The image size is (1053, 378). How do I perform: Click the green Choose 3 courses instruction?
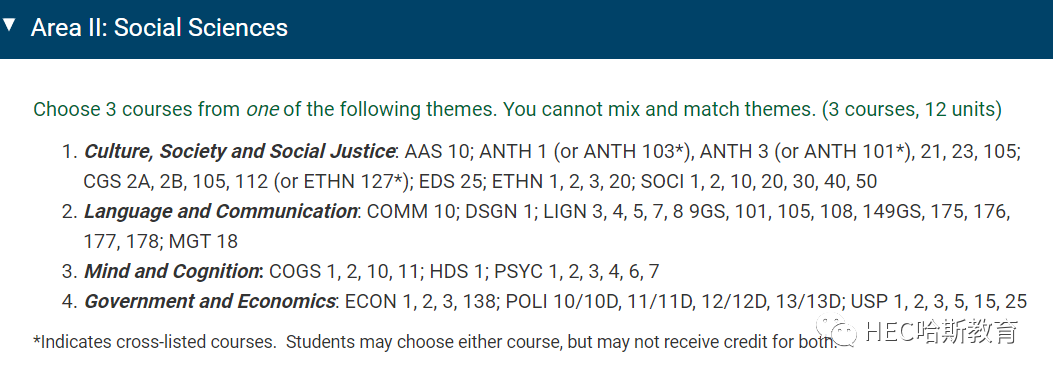click(517, 109)
